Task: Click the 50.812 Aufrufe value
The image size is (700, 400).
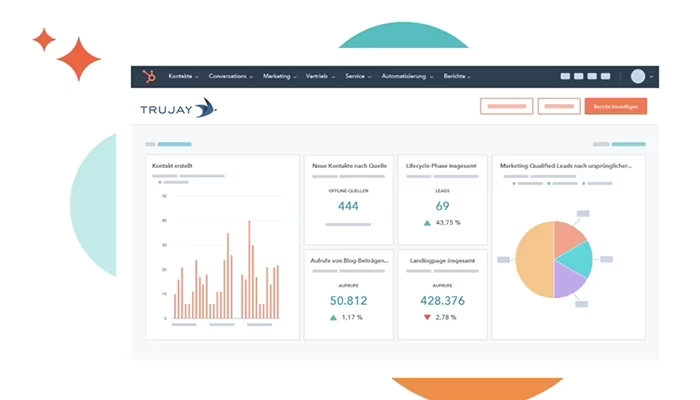Action: (x=348, y=301)
